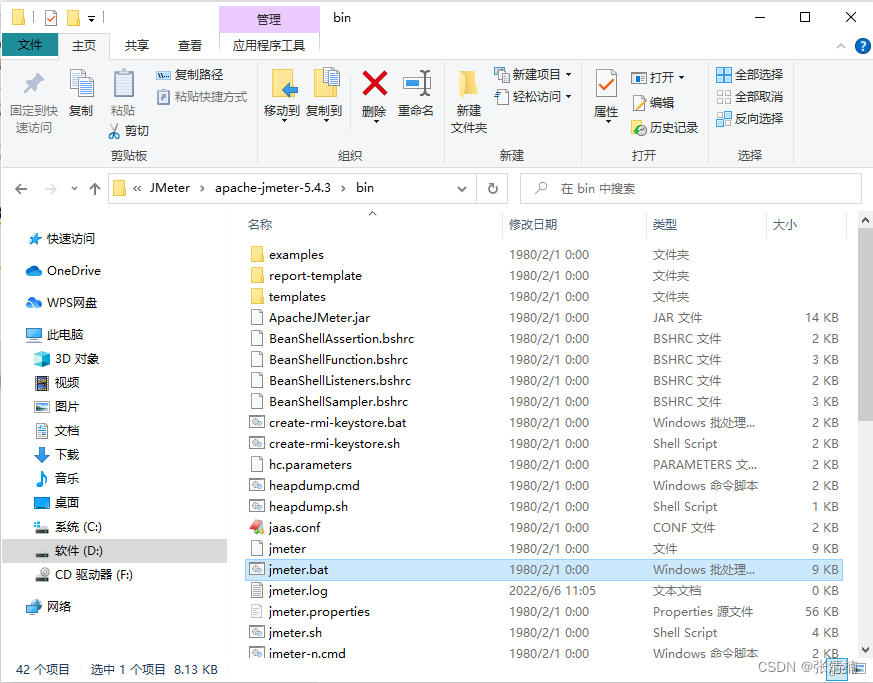Viewport: 873px width, 683px height.
Task: Click the Back navigation arrow
Action: click(21, 189)
